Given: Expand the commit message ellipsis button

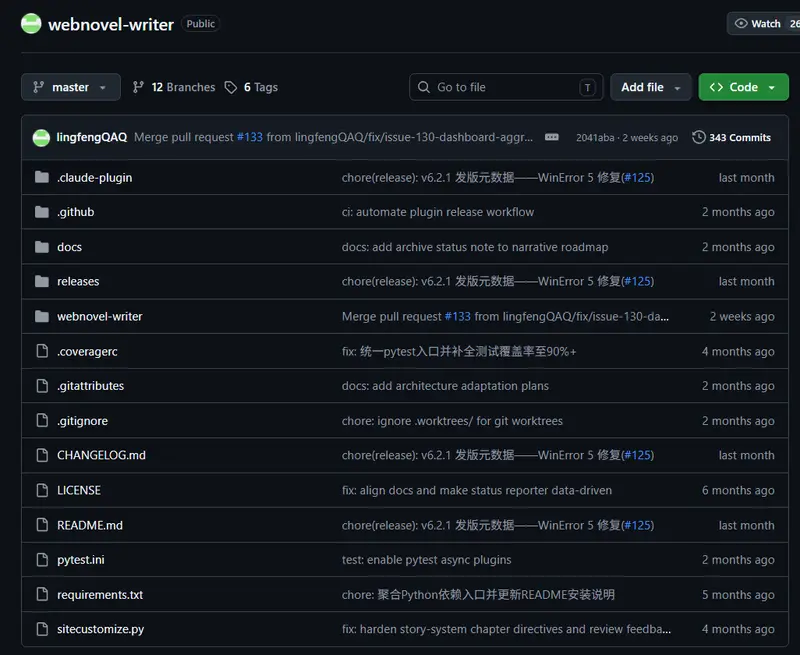Looking at the screenshot, I should (x=552, y=137).
